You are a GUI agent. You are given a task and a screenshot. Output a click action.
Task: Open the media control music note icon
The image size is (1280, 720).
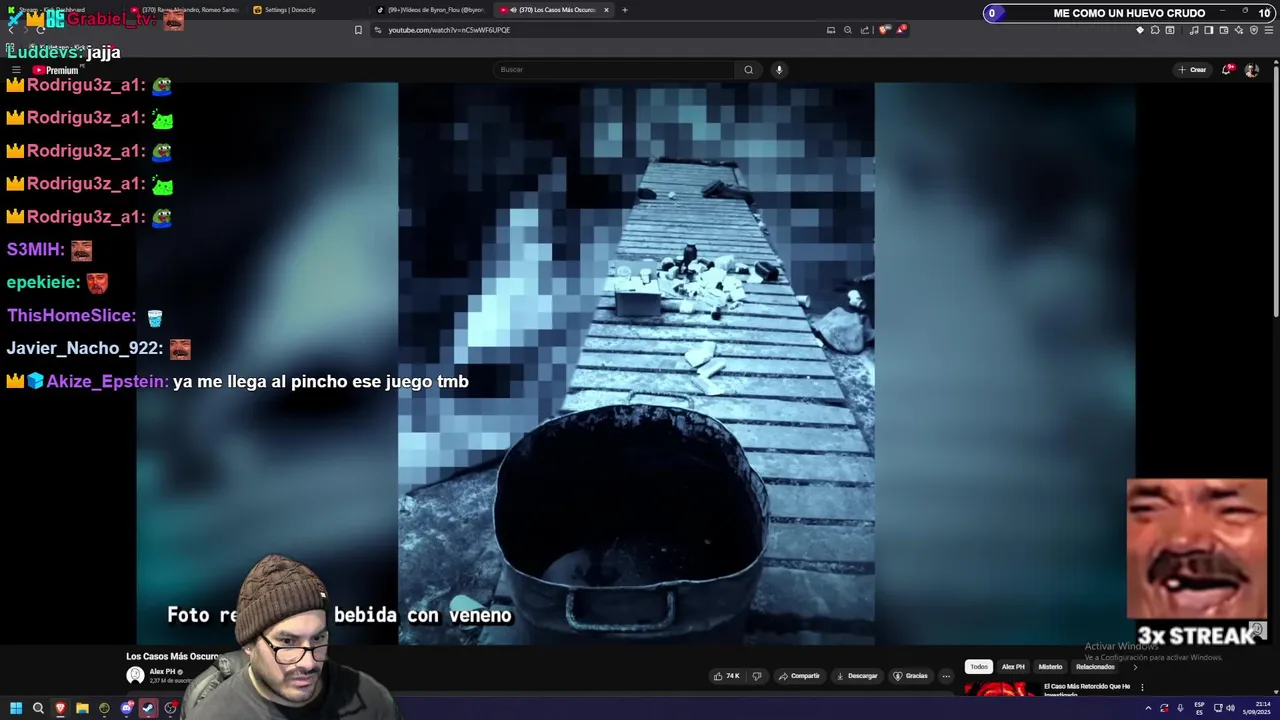(x=1194, y=30)
